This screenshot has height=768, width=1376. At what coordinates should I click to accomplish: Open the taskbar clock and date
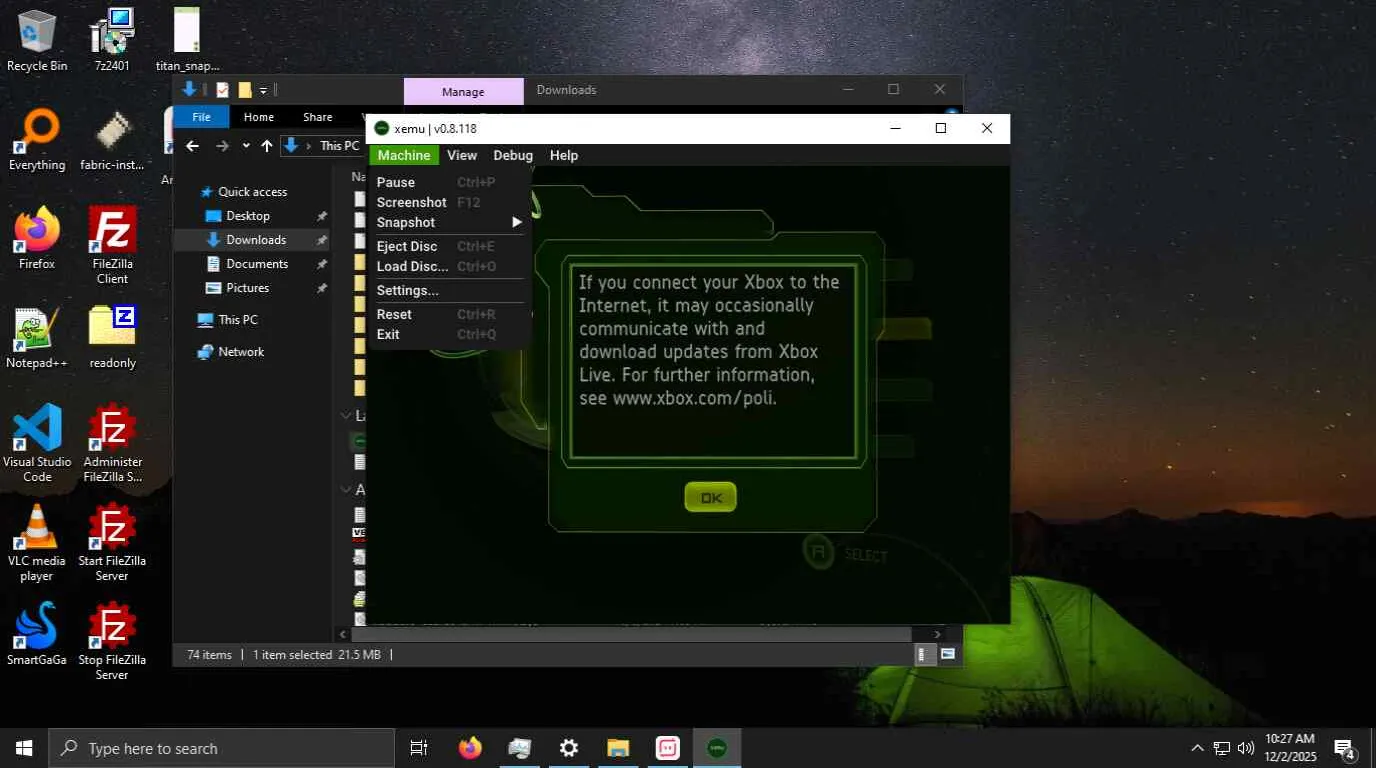(x=1290, y=748)
